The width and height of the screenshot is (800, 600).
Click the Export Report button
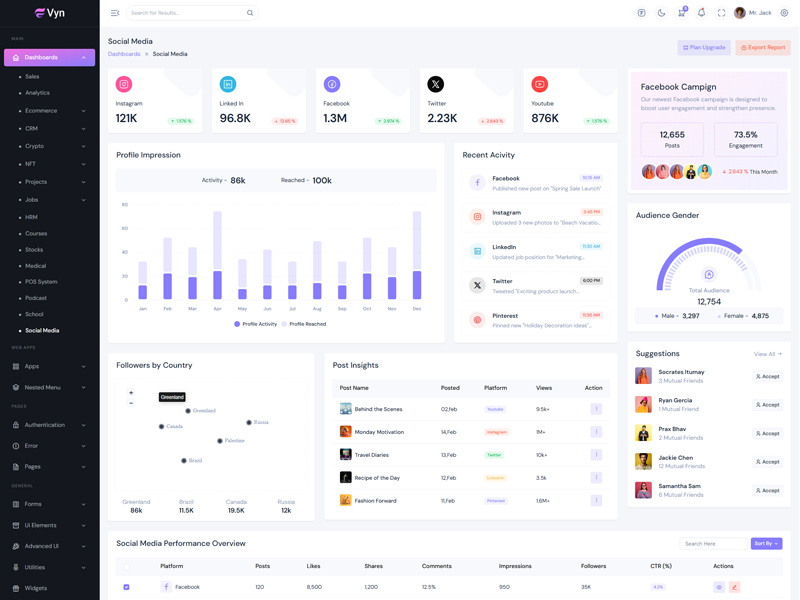tap(763, 47)
